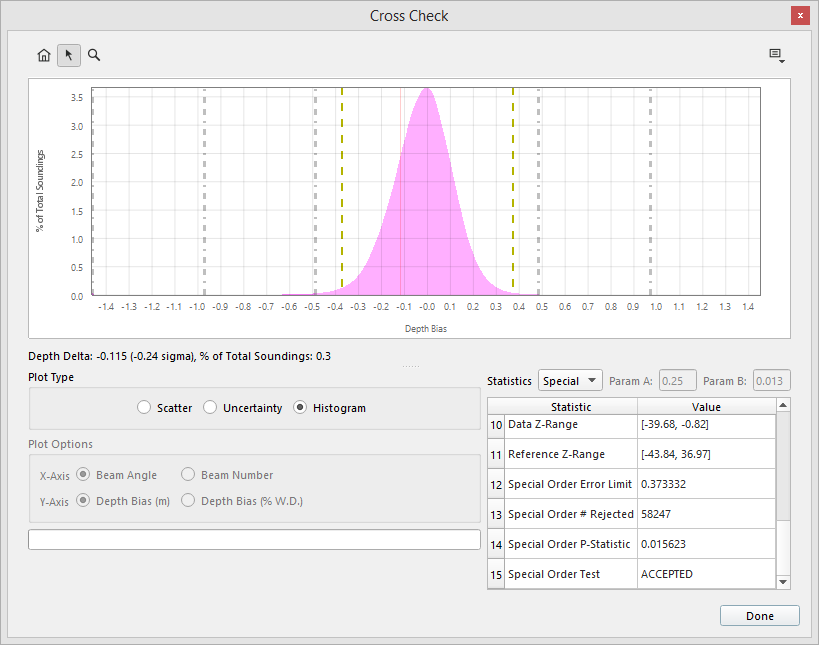This screenshot has width=819, height=645.
Task: Click the Special Order Error Limit row
Action: pyautogui.click(x=571, y=484)
